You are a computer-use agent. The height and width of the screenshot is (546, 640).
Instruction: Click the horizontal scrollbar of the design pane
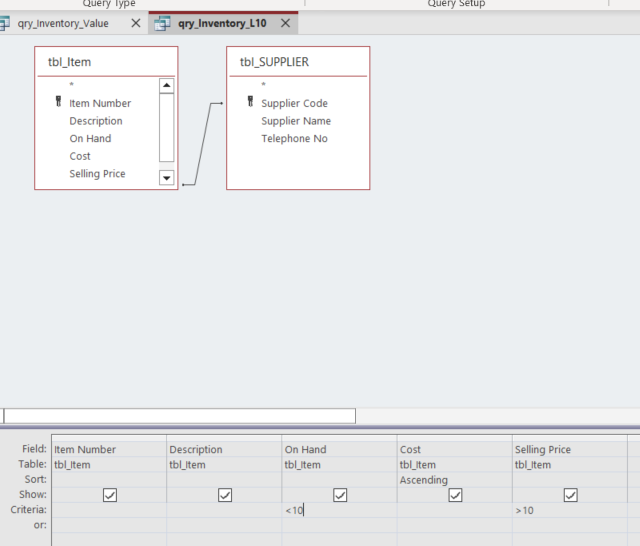tap(180, 416)
